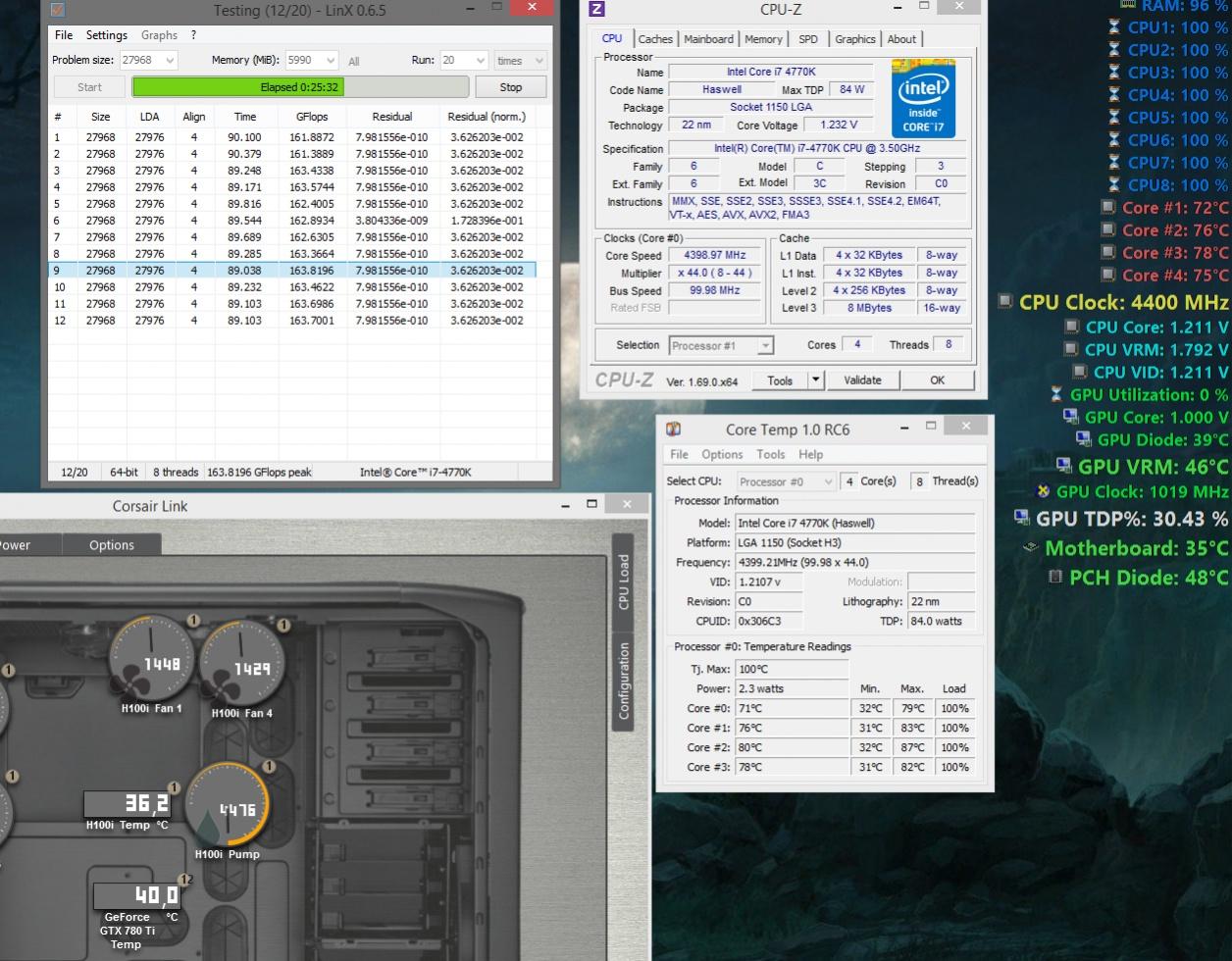This screenshot has width=1232, height=961.
Task: Click the LinX elapsed time progress bar
Action: pos(300,87)
